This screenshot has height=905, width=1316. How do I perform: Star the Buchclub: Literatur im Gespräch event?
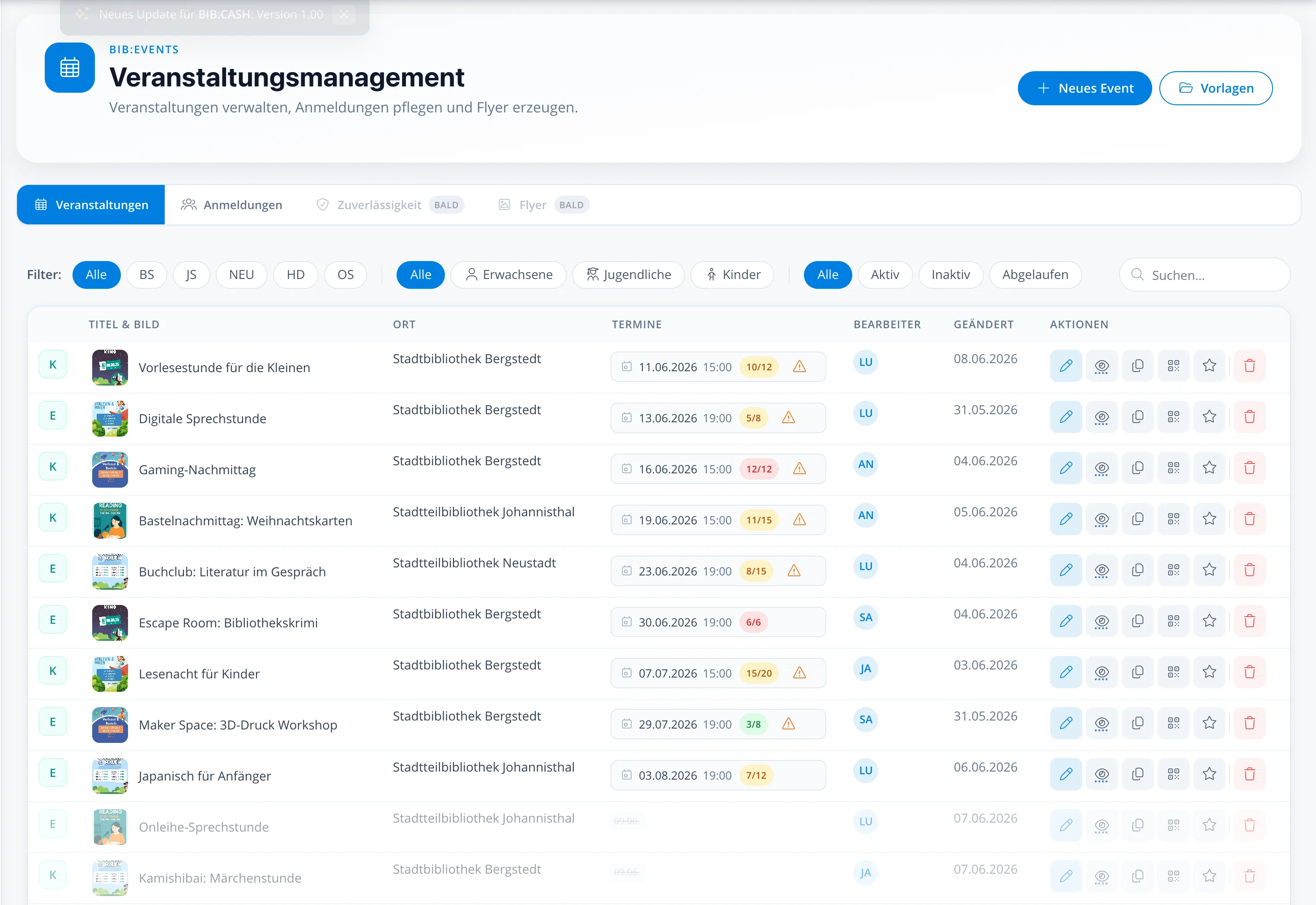click(x=1209, y=570)
